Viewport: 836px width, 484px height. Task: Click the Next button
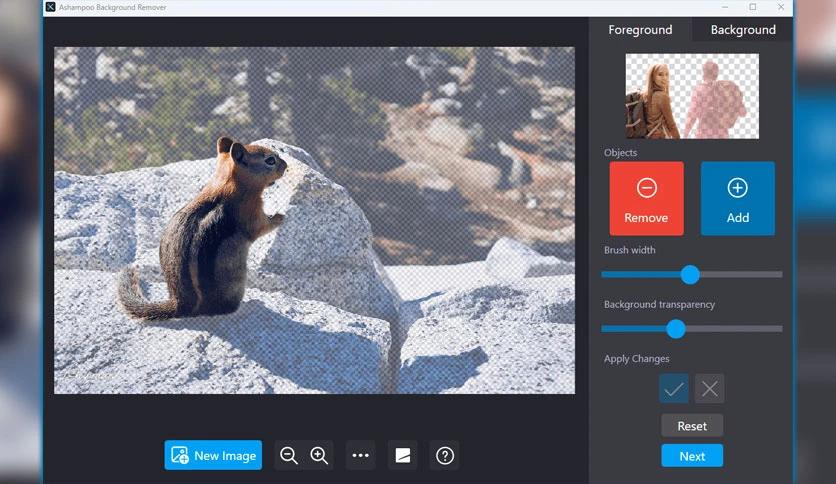[692, 456]
